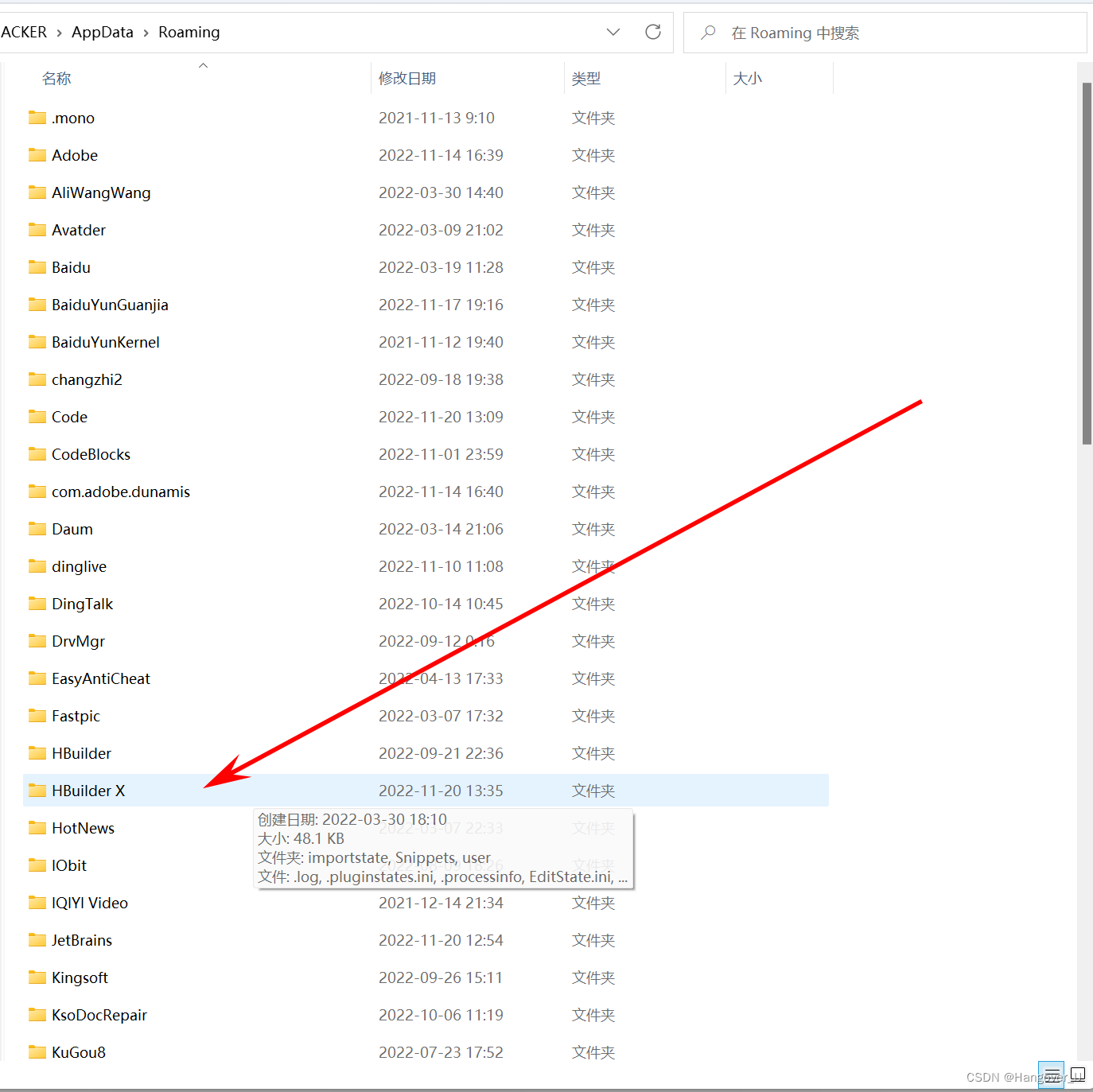
Task: Click the date 2022-11-20 13:09
Action: [x=441, y=417]
